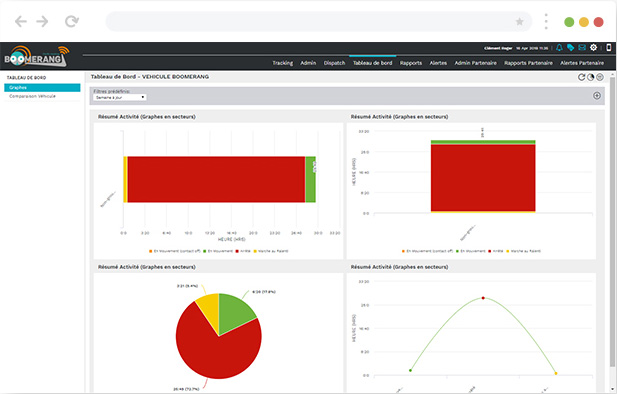Open the envelope messages icon
The height and width of the screenshot is (394, 617).
pyautogui.click(x=582, y=48)
